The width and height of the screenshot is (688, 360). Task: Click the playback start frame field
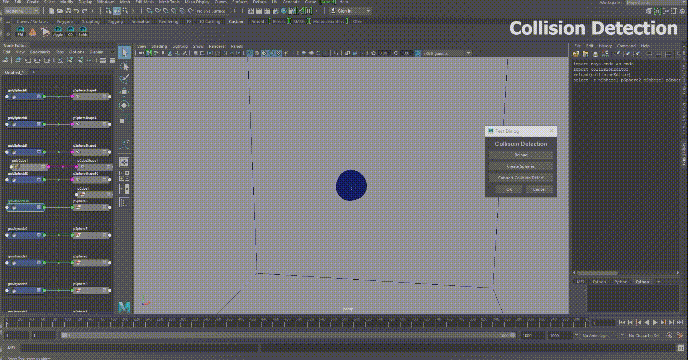(43, 336)
